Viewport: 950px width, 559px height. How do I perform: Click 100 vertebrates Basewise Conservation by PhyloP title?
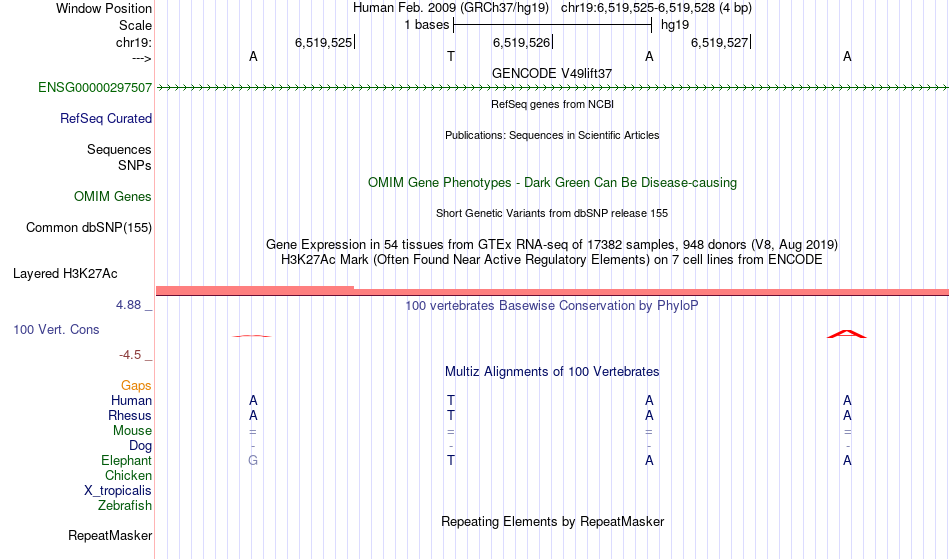[x=552, y=306]
